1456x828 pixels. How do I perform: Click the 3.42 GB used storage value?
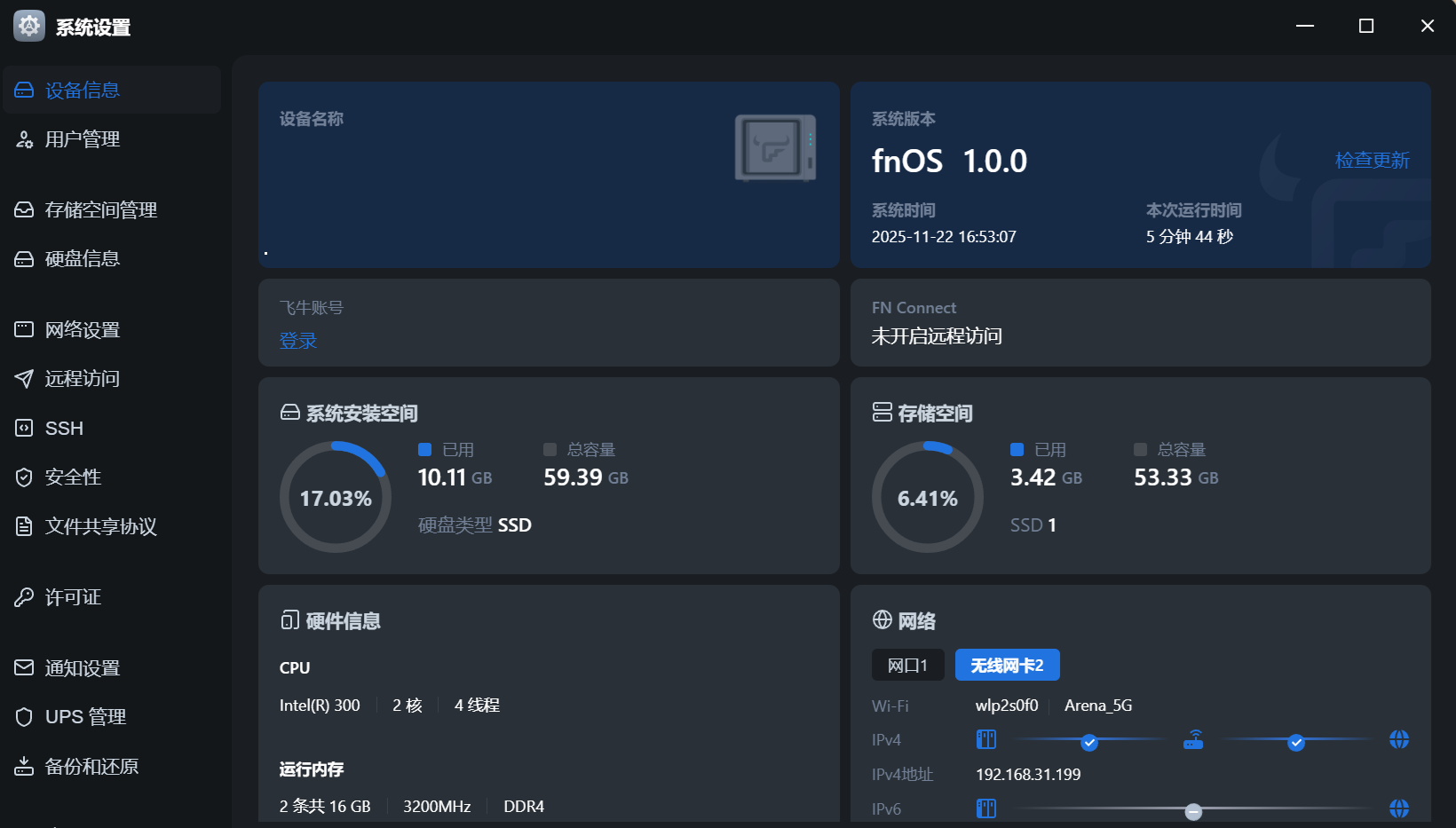pos(1046,477)
